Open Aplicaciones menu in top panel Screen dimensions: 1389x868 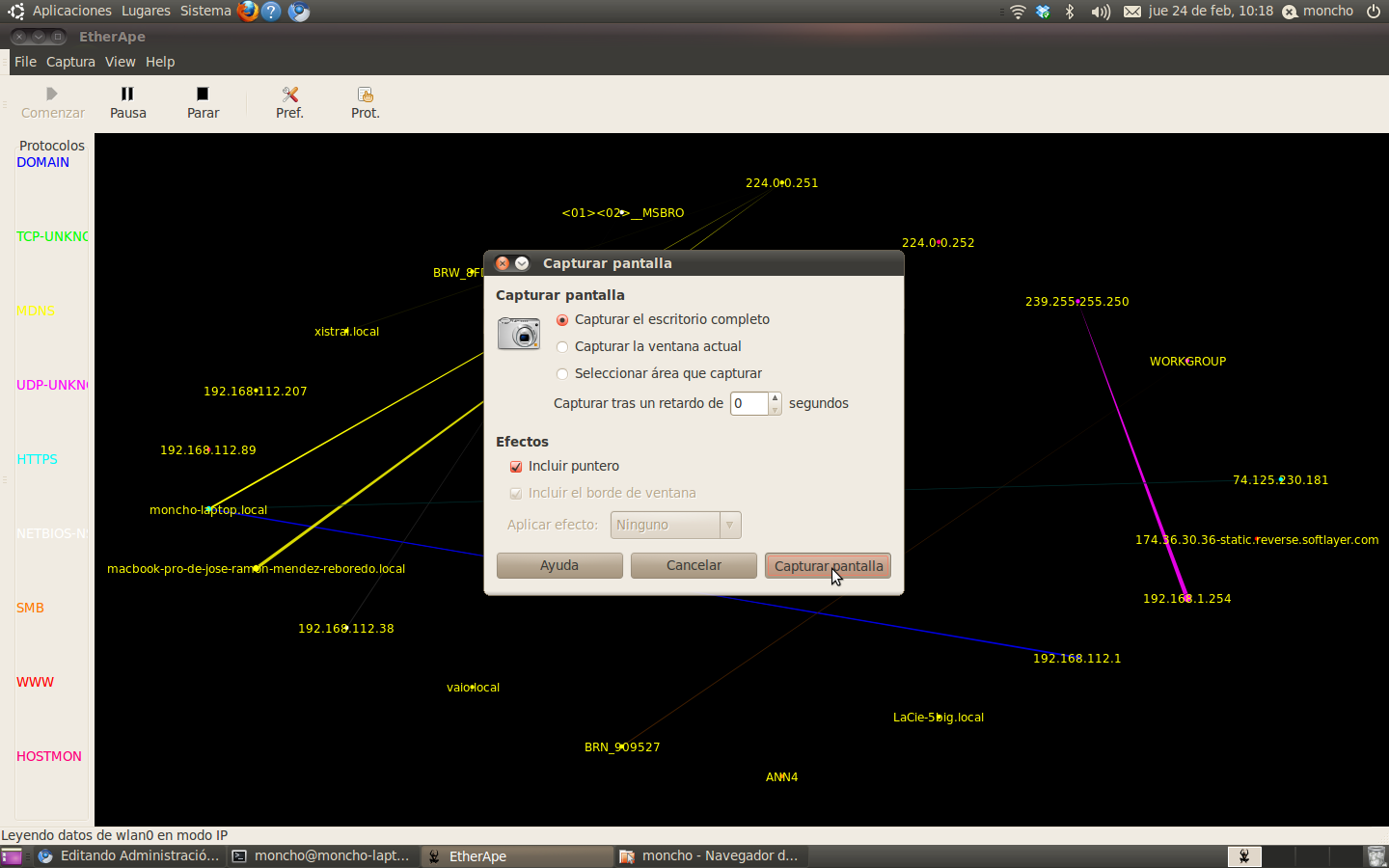[71, 11]
